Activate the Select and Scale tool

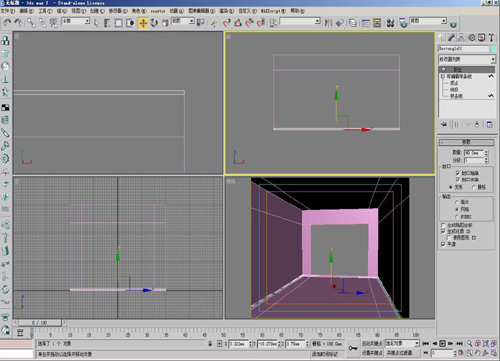coord(165,23)
